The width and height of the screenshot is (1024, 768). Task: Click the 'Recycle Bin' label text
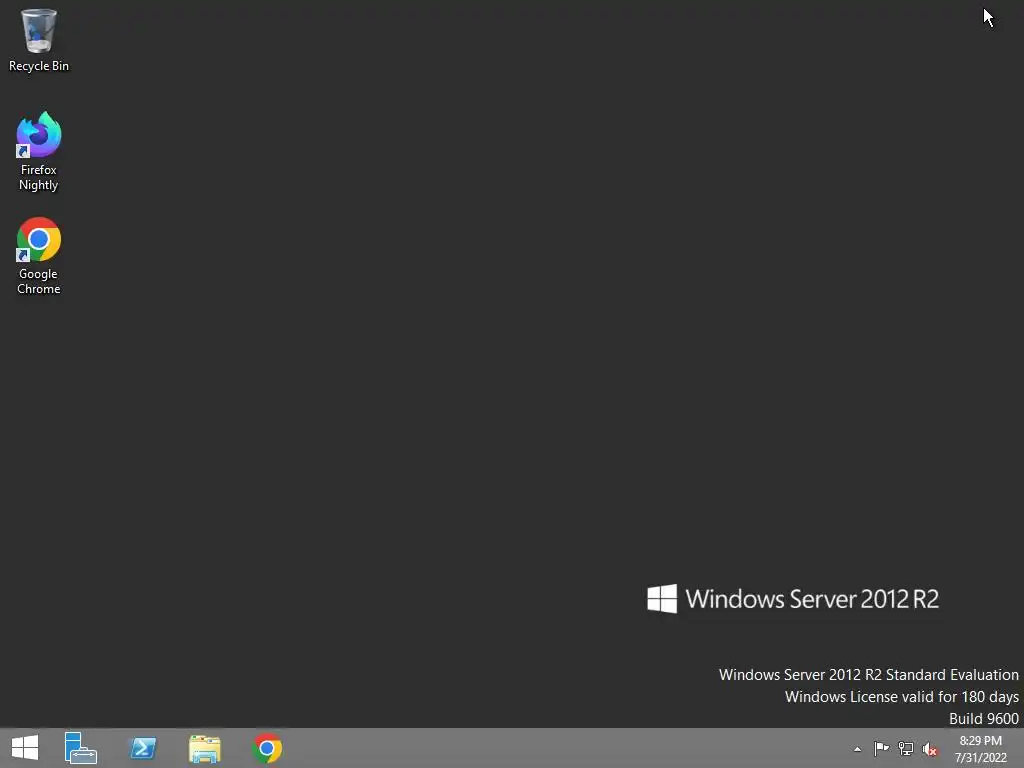(39, 66)
